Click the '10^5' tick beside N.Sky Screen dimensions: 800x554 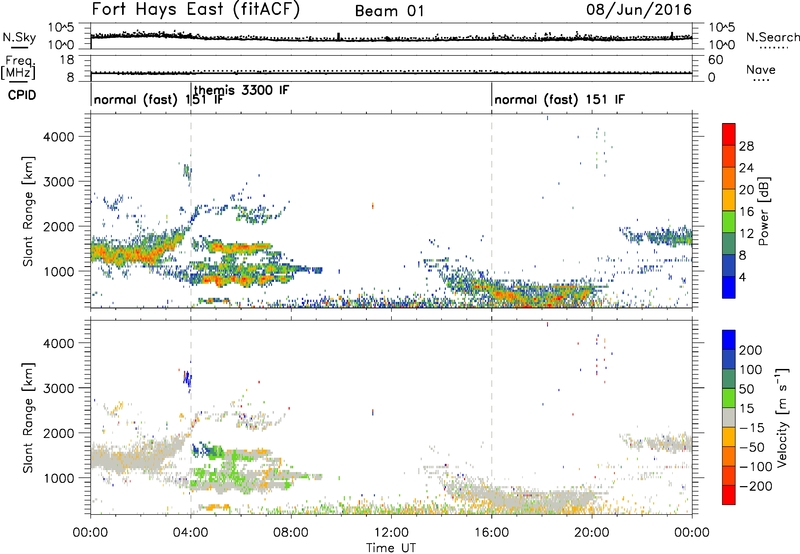(x=61, y=27)
